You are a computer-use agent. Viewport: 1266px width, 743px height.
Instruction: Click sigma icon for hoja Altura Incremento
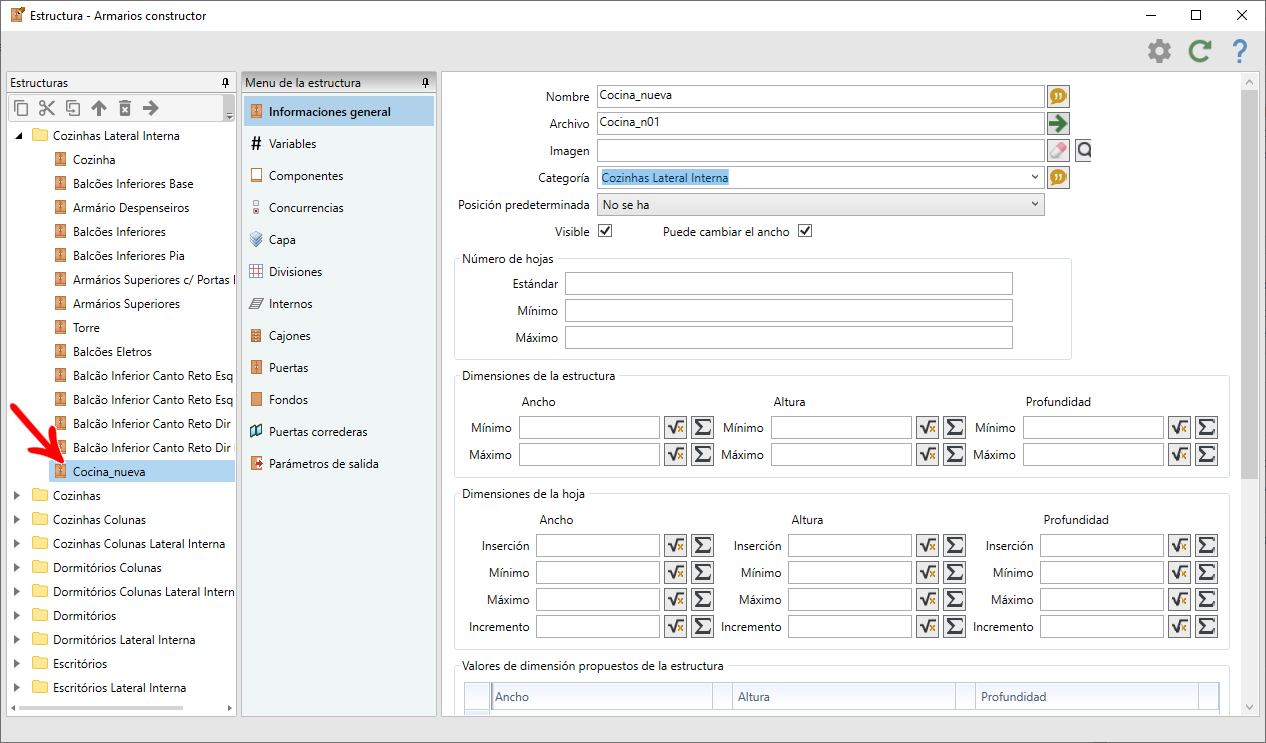click(954, 626)
